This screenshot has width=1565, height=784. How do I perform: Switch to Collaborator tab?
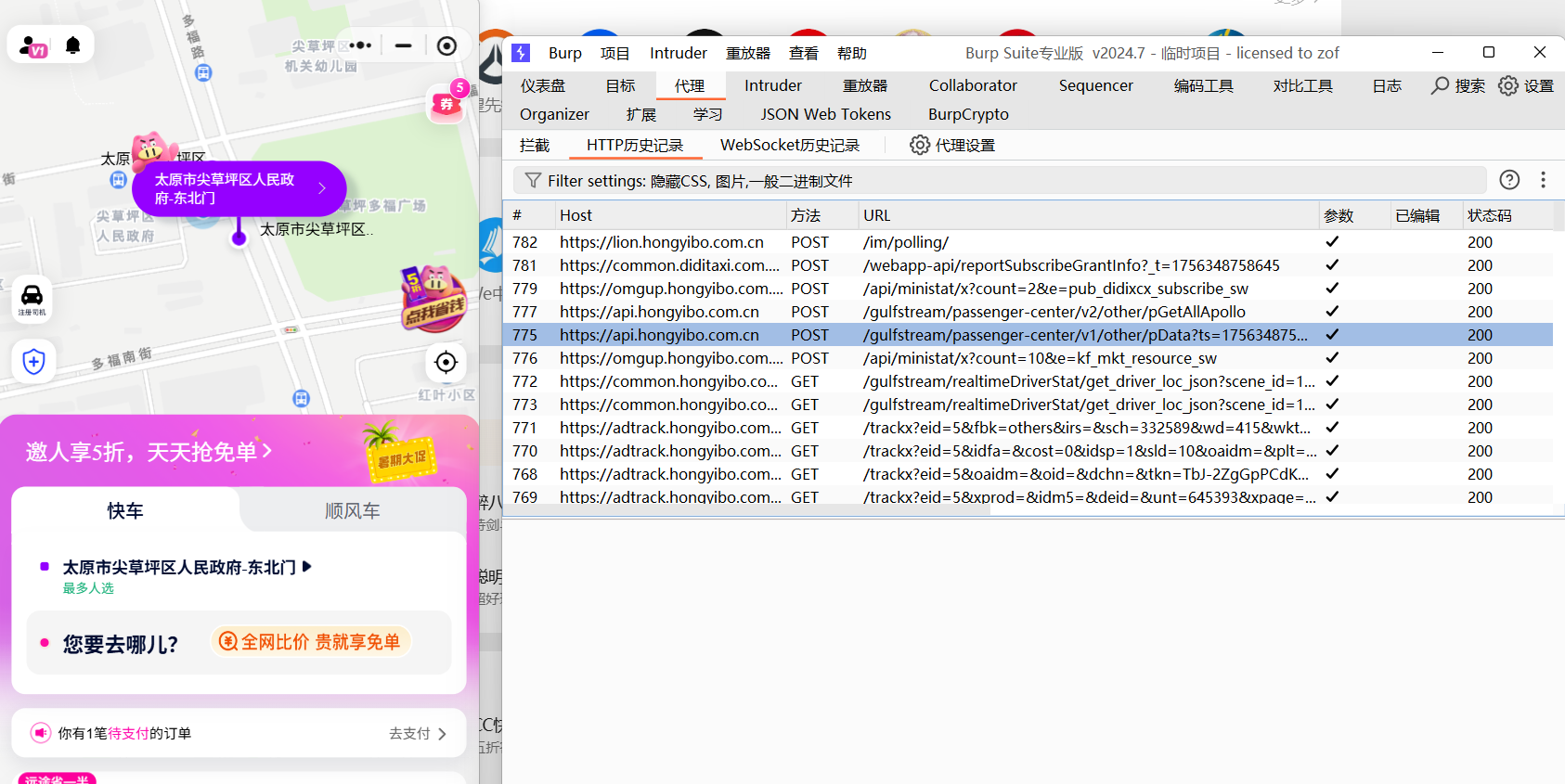click(x=973, y=85)
